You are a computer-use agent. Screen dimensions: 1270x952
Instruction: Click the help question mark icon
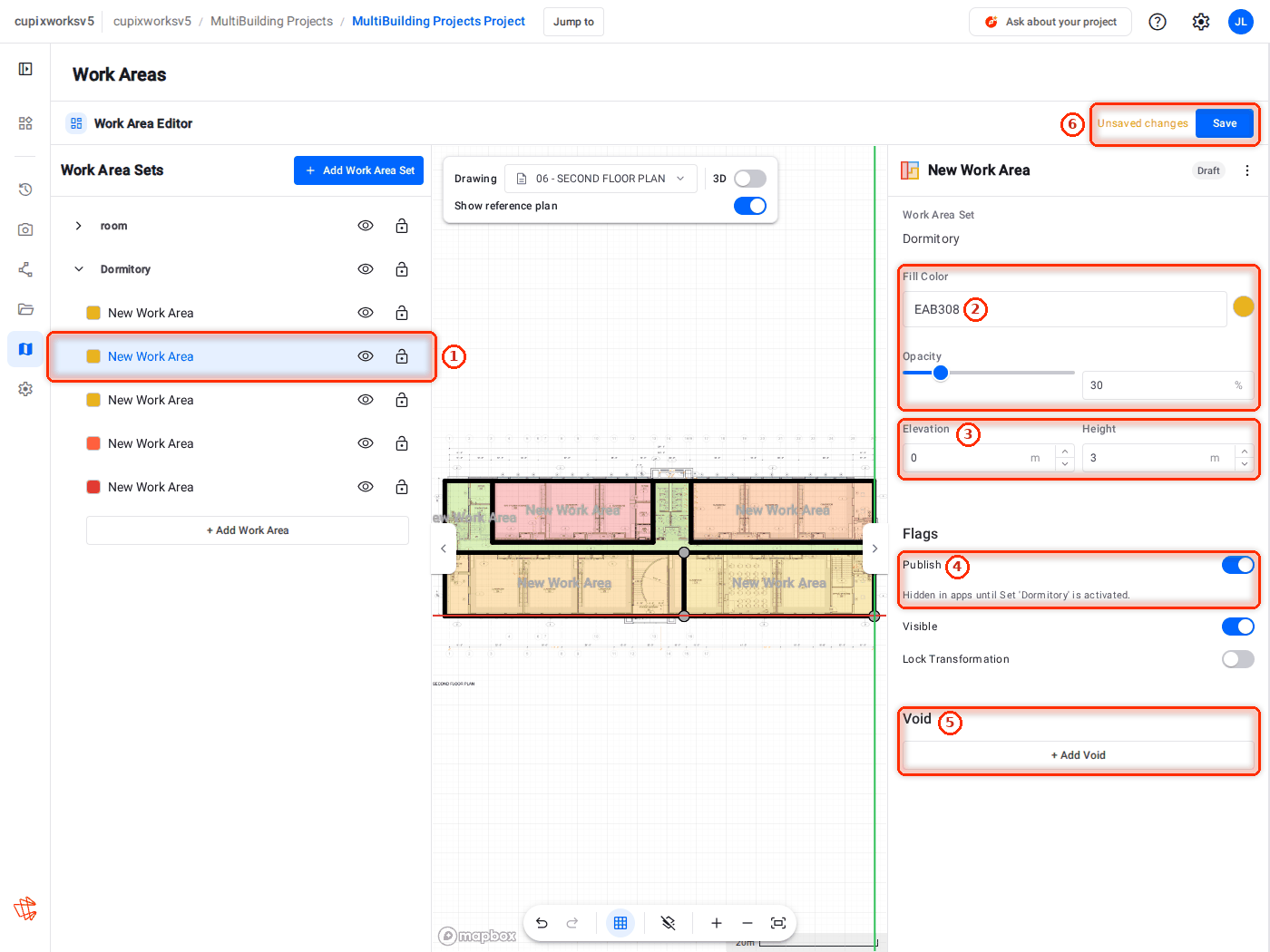point(1158,22)
